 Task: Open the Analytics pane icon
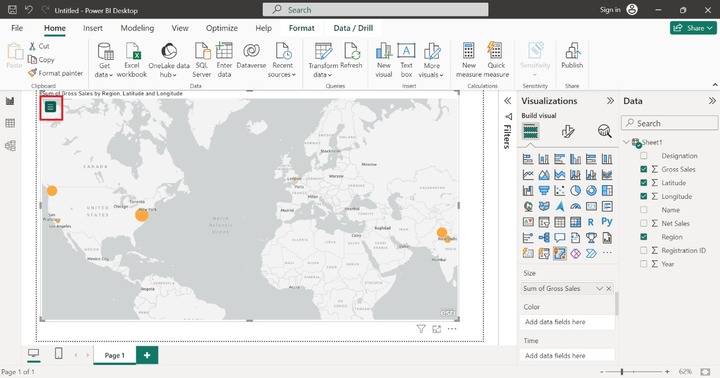coord(604,131)
